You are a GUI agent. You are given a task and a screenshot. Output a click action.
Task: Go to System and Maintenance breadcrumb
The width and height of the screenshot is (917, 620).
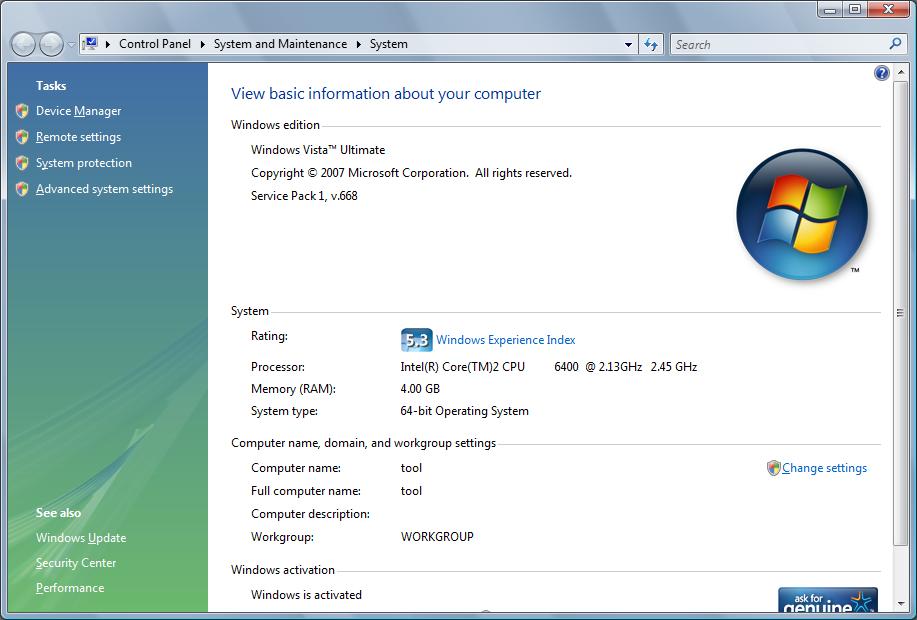click(x=280, y=44)
